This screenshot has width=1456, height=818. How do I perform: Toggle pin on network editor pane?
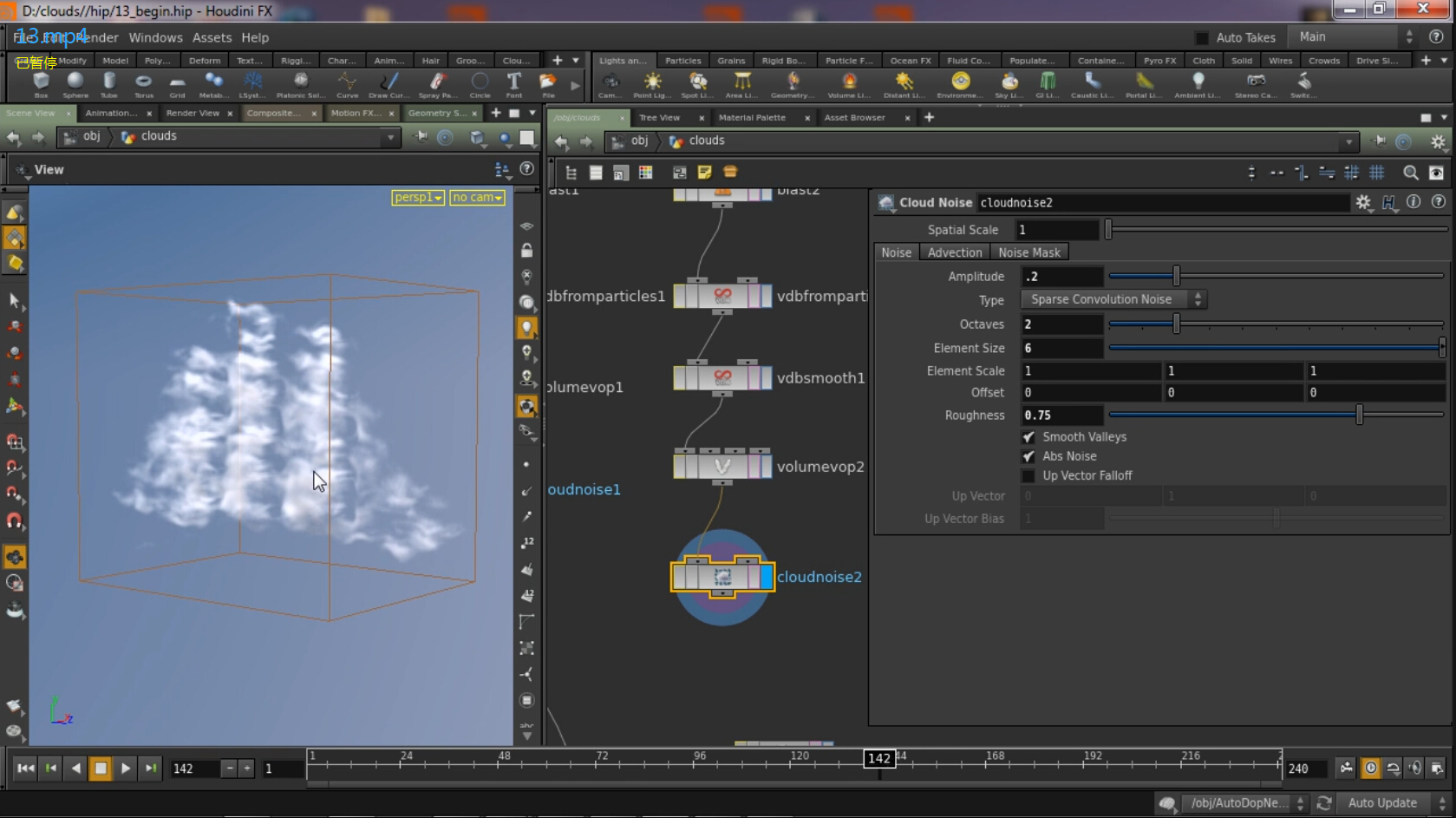point(1378,141)
